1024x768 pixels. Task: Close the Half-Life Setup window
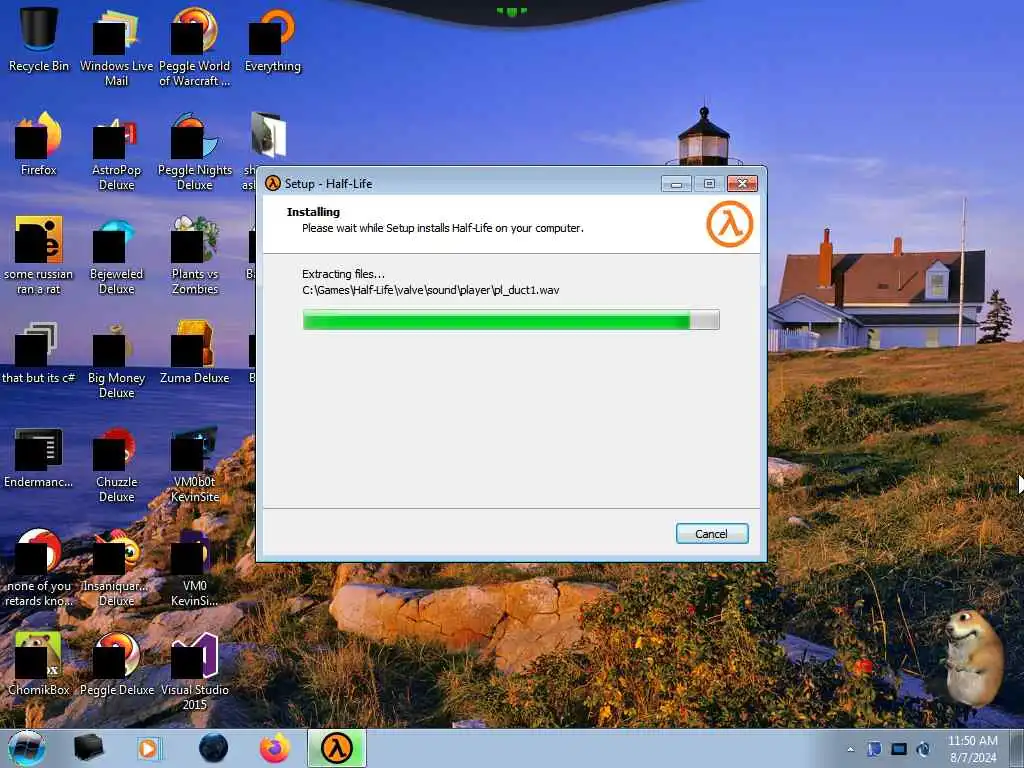pos(743,184)
